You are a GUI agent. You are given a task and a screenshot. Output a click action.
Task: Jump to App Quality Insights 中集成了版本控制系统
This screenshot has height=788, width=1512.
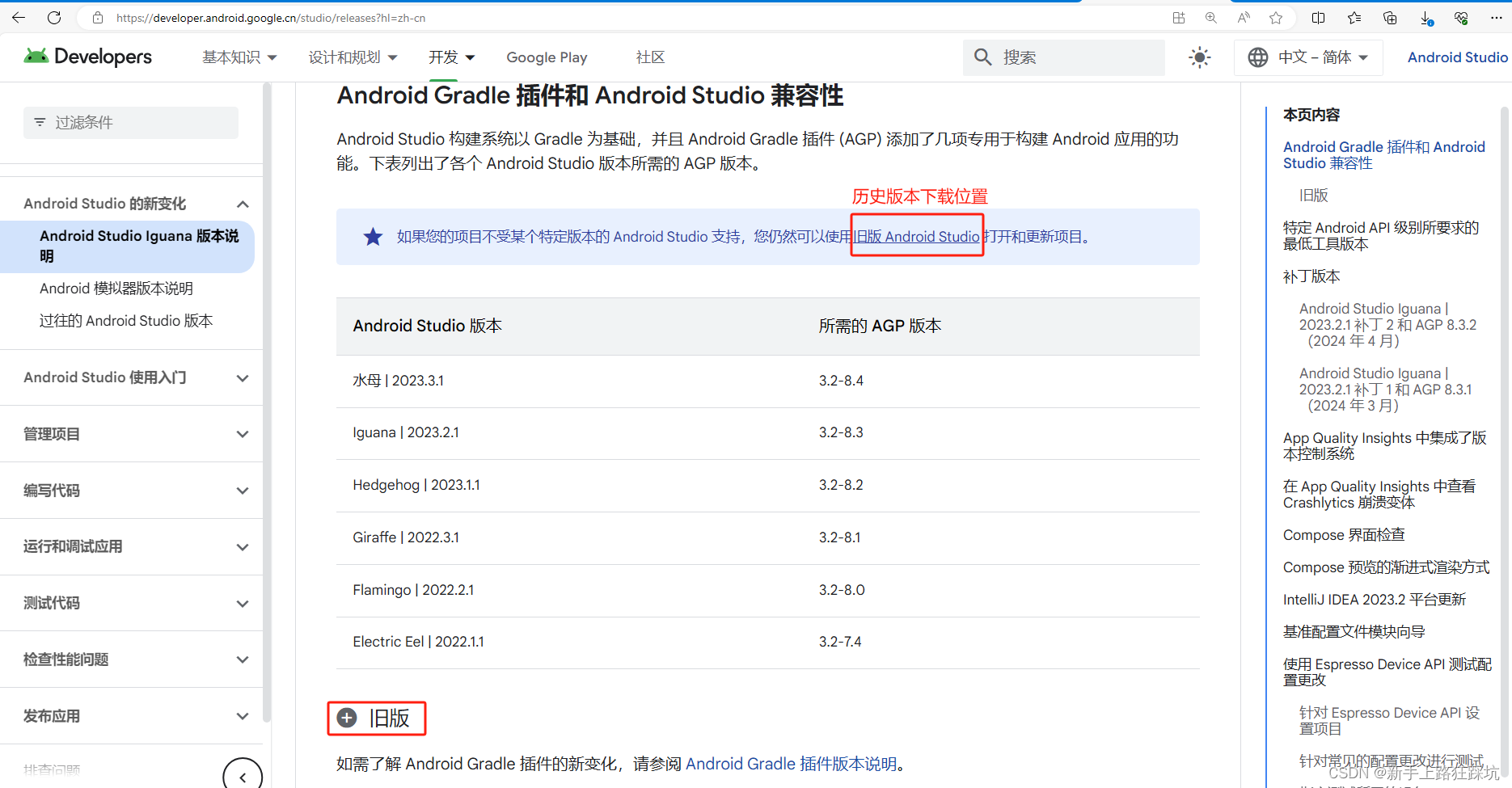tap(1384, 446)
